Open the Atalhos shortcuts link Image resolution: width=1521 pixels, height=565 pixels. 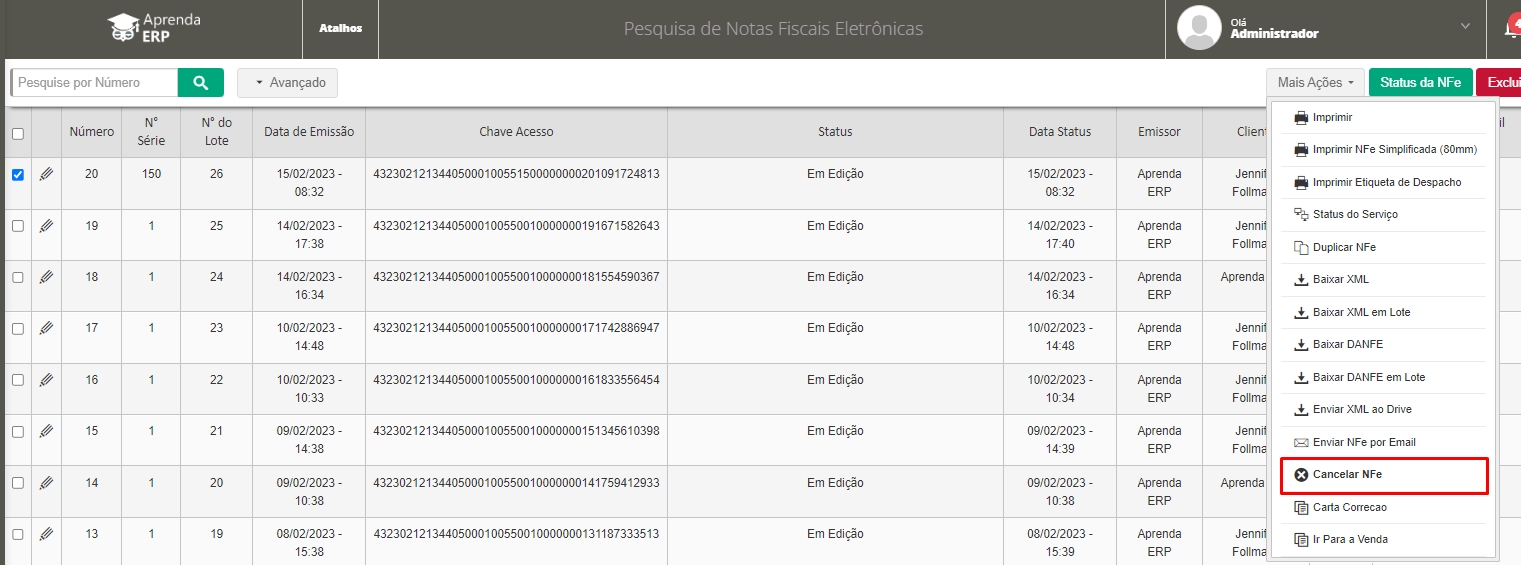340,28
